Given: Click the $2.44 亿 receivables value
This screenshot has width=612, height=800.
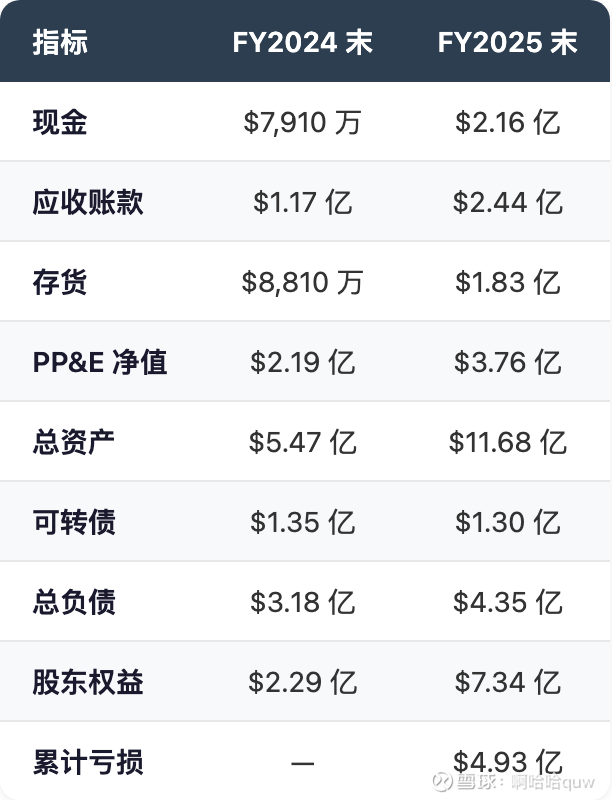Looking at the screenshot, I should pyautogui.click(x=507, y=202).
